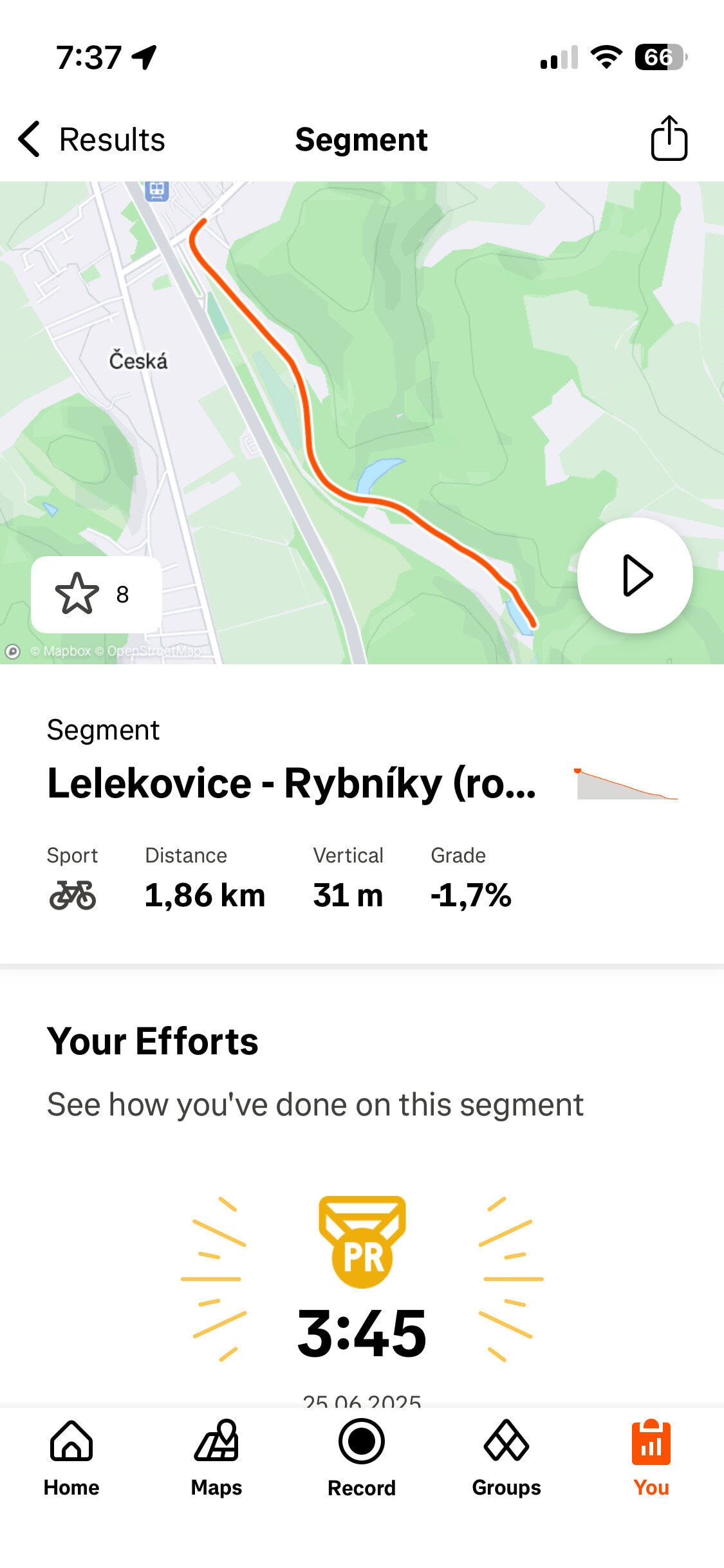Tap the Lelekovice - Rybníky segment title
The image size is (724, 1568).
[292, 784]
